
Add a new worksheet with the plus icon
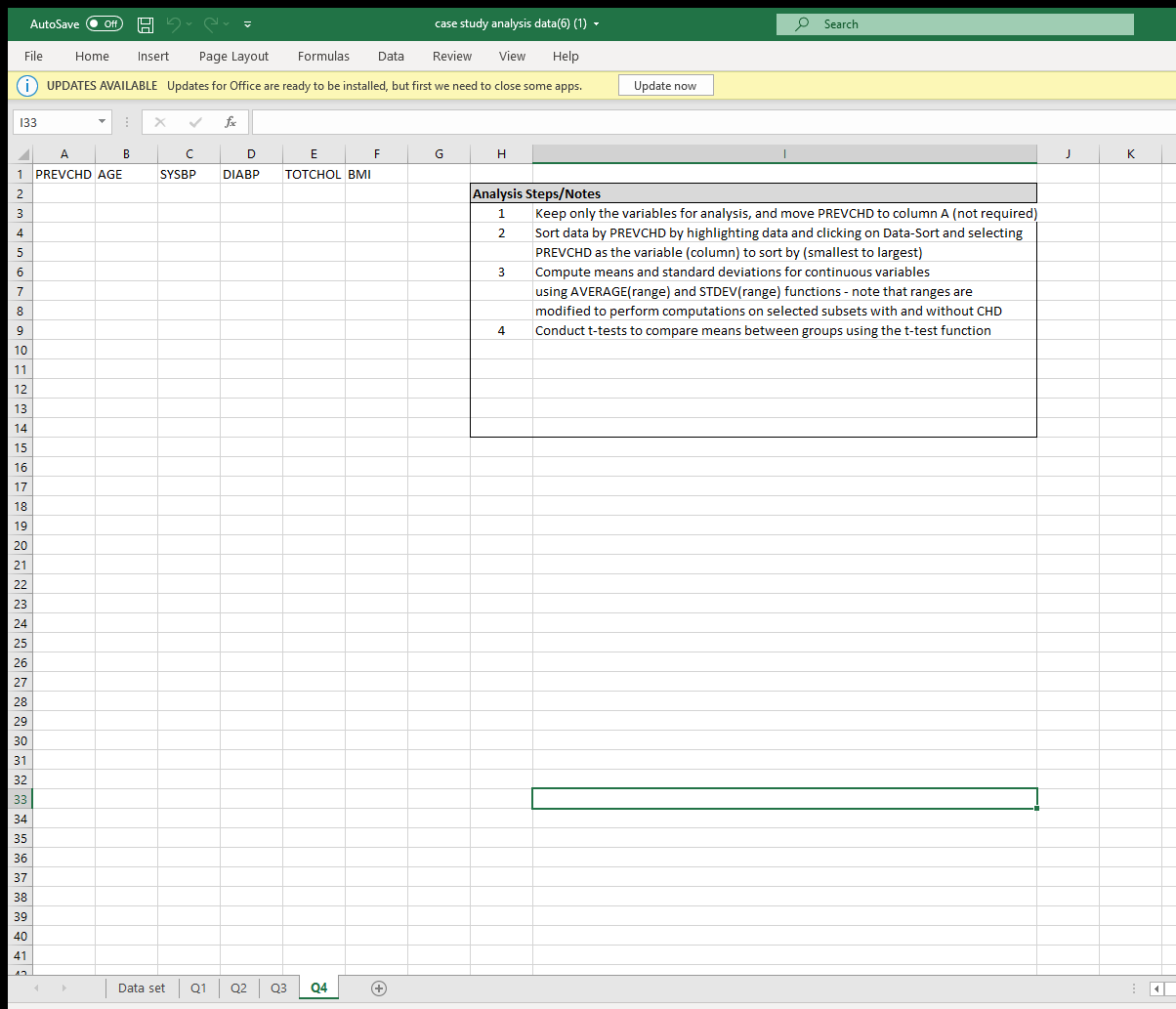coord(378,988)
